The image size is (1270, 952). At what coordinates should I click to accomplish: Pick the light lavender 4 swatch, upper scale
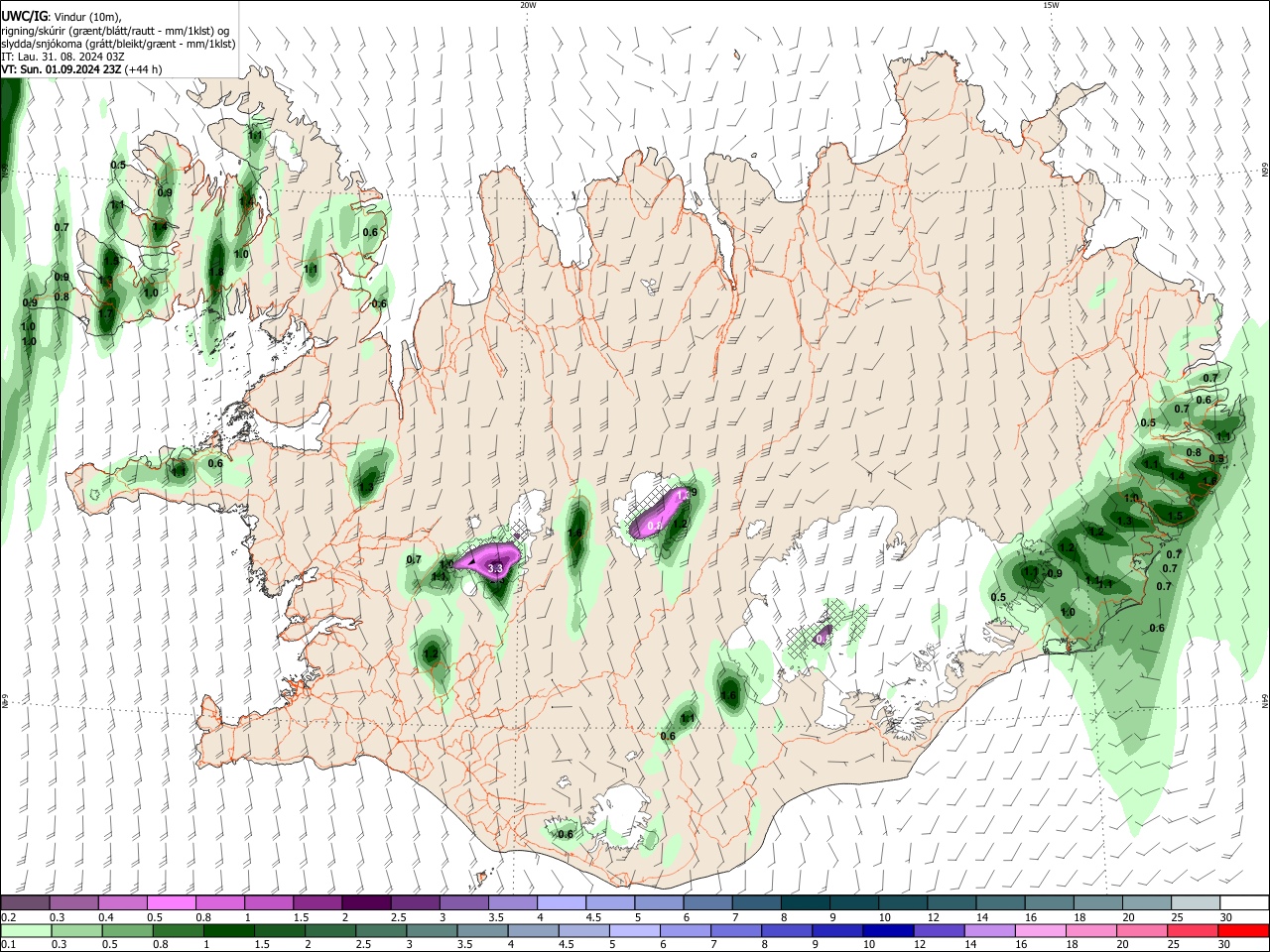coord(561,903)
